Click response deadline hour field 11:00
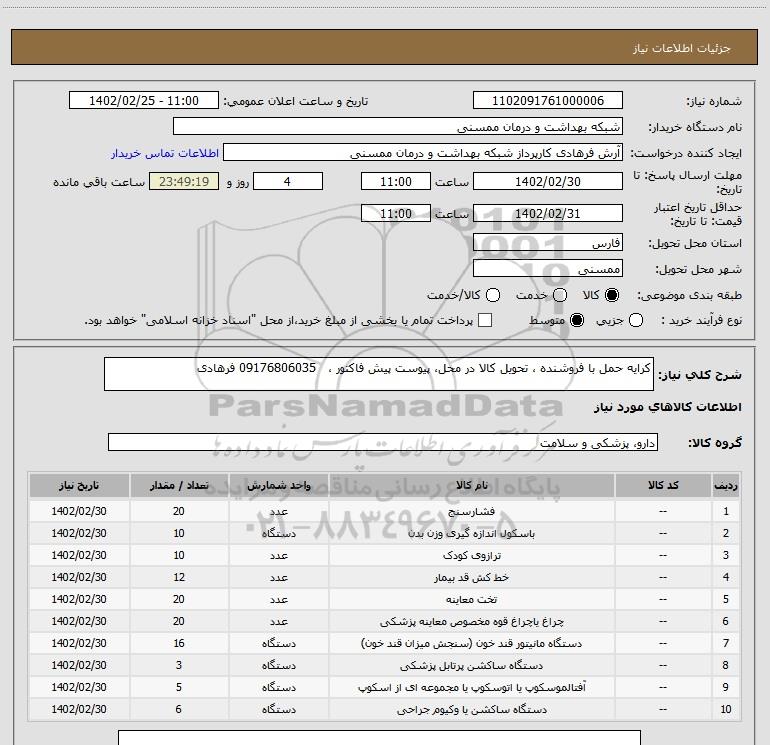This screenshot has width=770, height=745. point(396,181)
